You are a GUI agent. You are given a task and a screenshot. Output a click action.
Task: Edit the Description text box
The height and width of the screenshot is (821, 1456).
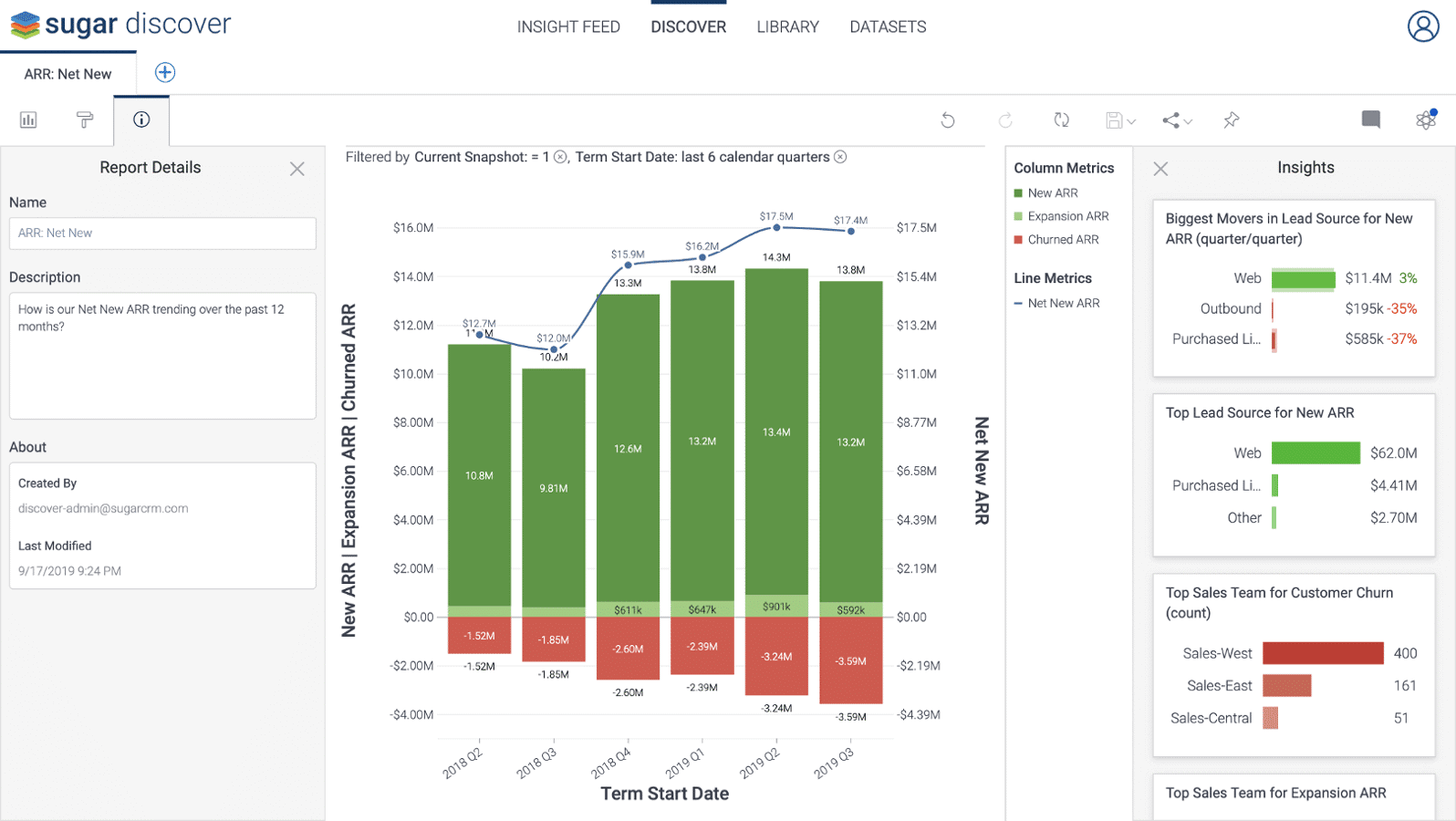(x=162, y=356)
